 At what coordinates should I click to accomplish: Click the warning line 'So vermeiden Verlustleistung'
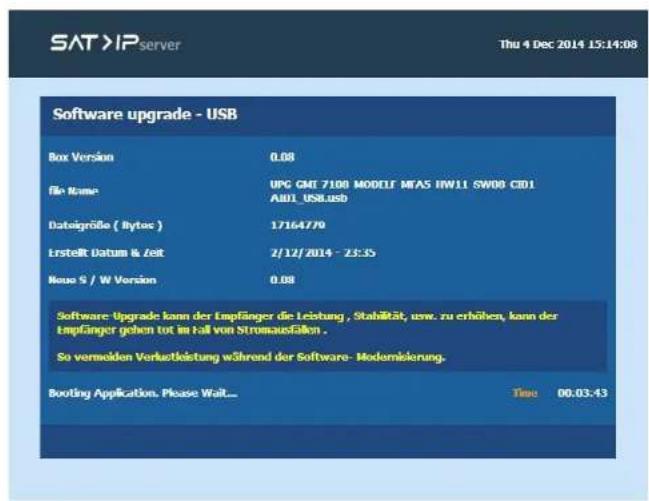coord(251,357)
